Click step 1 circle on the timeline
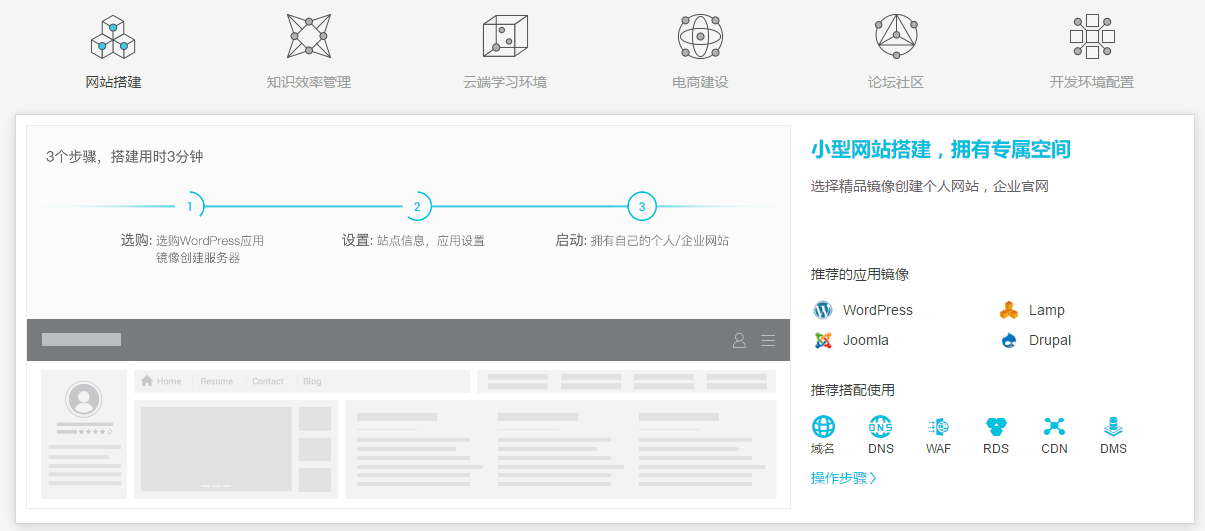Image resolution: width=1205 pixels, height=531 pixels. (x=189, y=207)
